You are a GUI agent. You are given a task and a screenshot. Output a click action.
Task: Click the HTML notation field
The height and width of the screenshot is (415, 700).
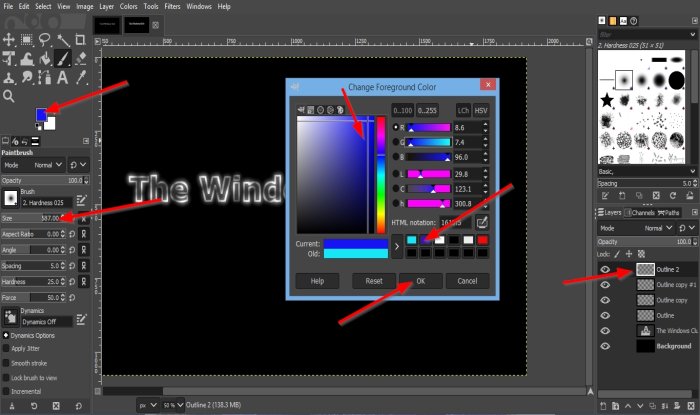(x=455, y=222)
